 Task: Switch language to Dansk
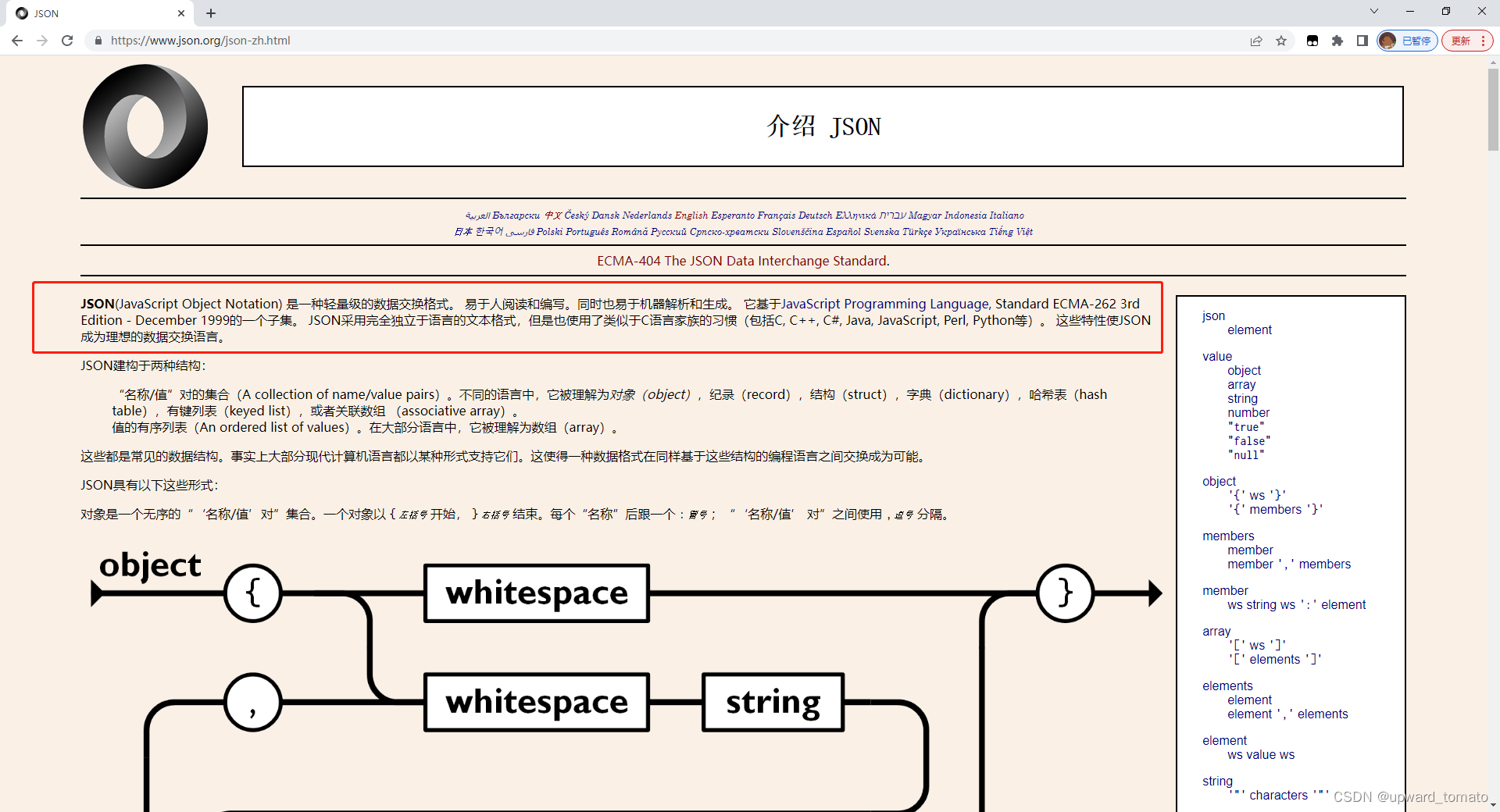pos(605,215)
